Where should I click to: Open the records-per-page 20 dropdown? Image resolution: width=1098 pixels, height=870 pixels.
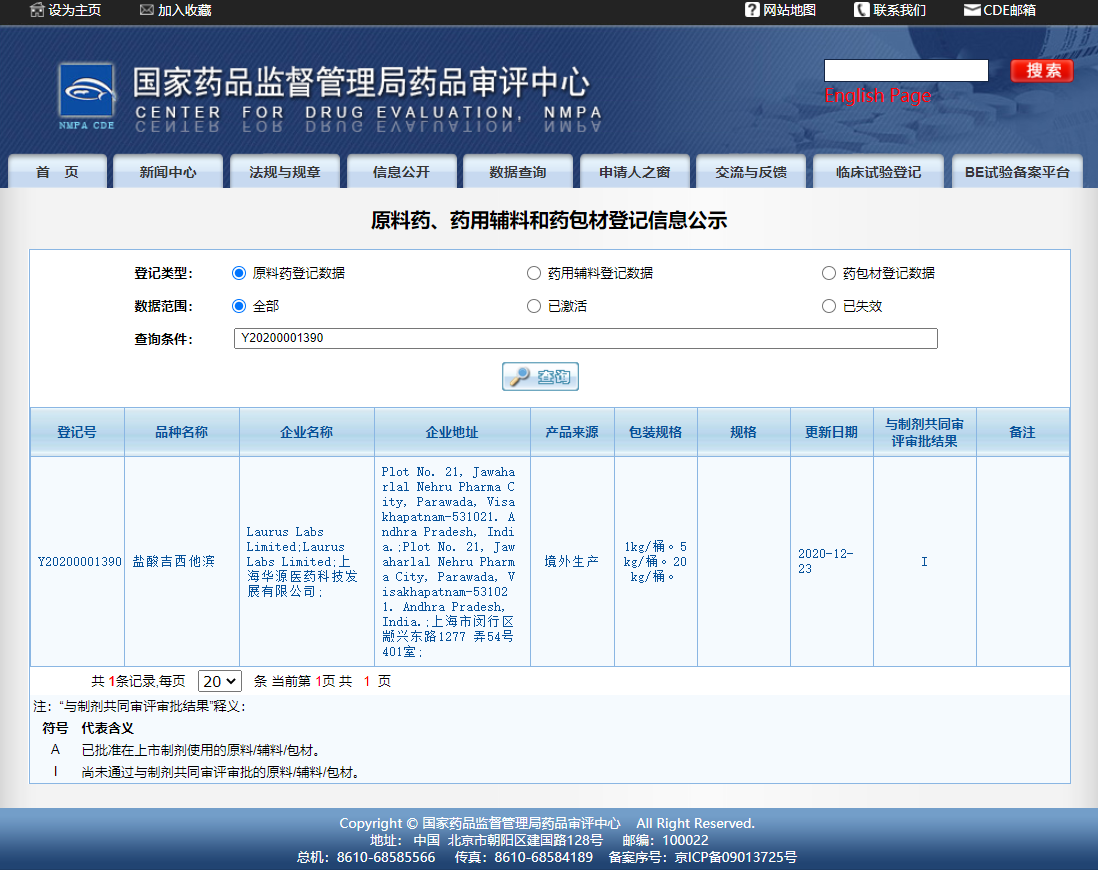(219, 680)
